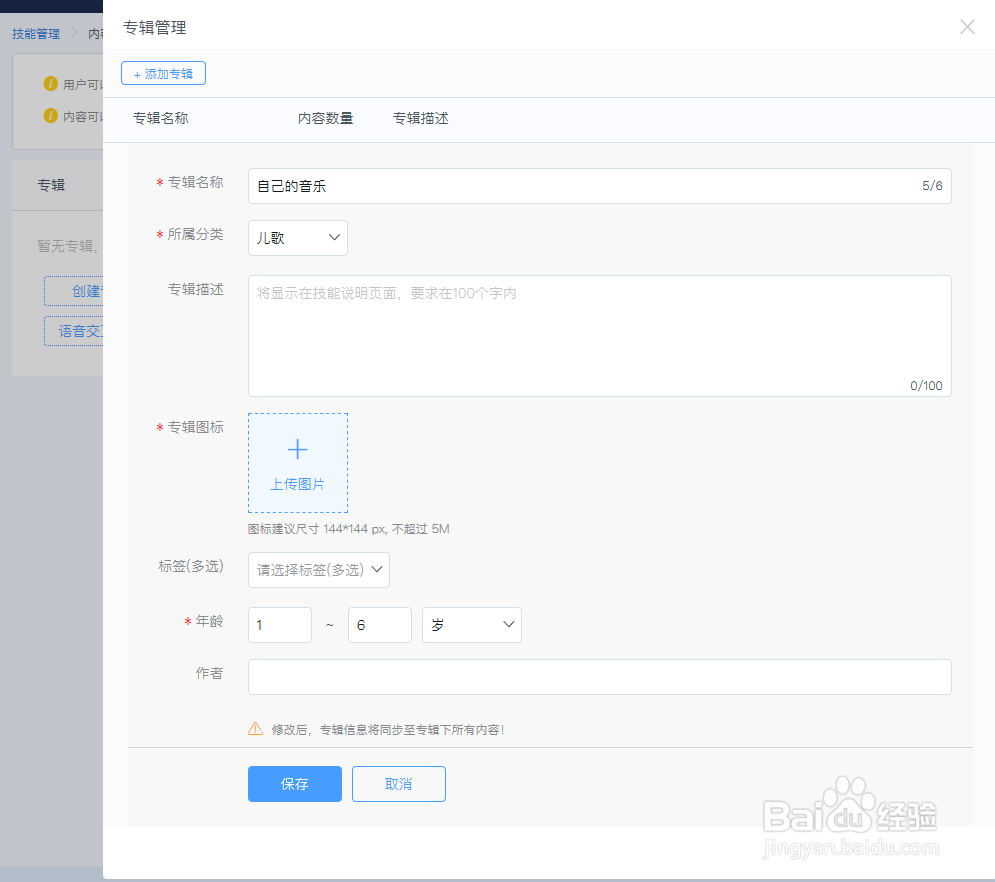
Task: Click the 添加专辑 button
Action: pyautogui.click(x=163, y=72)
